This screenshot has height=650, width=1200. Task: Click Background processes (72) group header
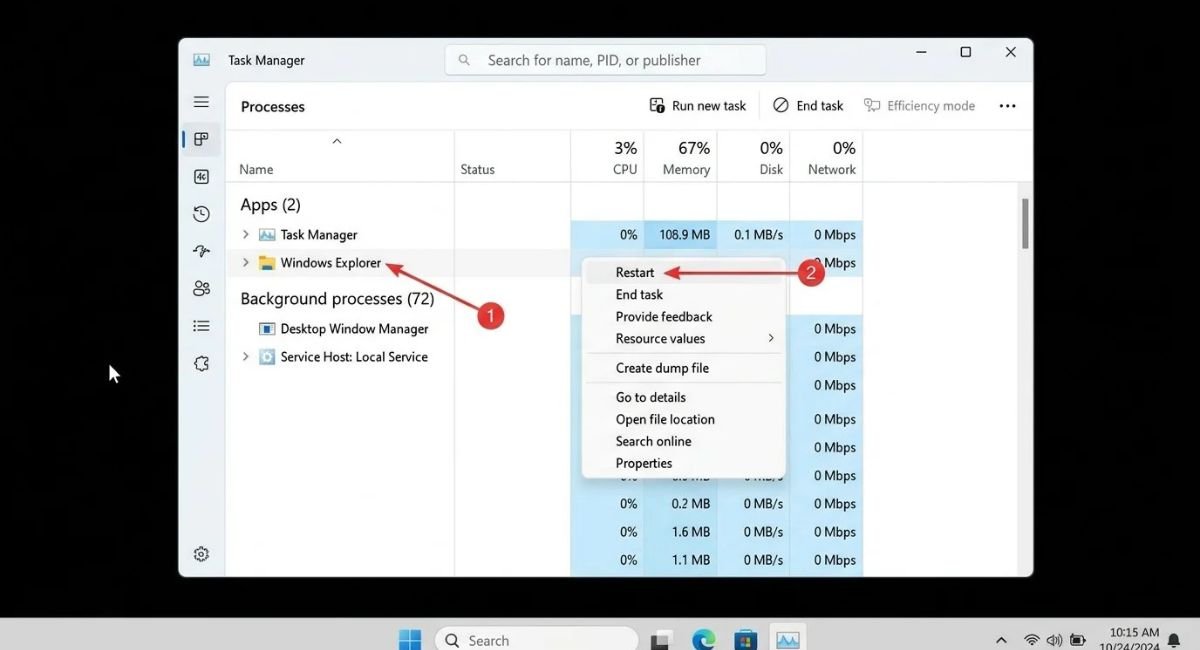[x=337, y=299]
